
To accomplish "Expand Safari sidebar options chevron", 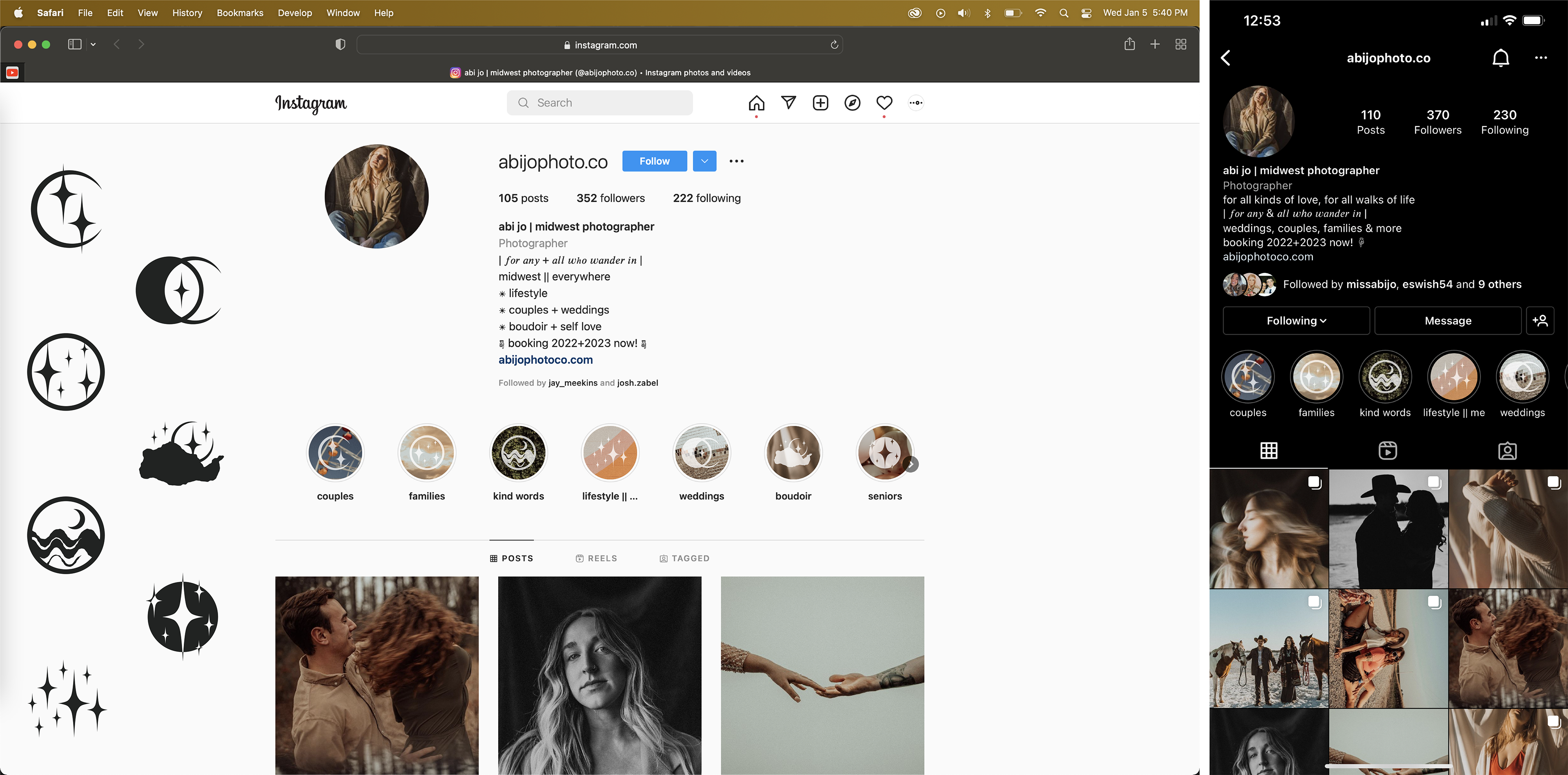I will point(93,44).
